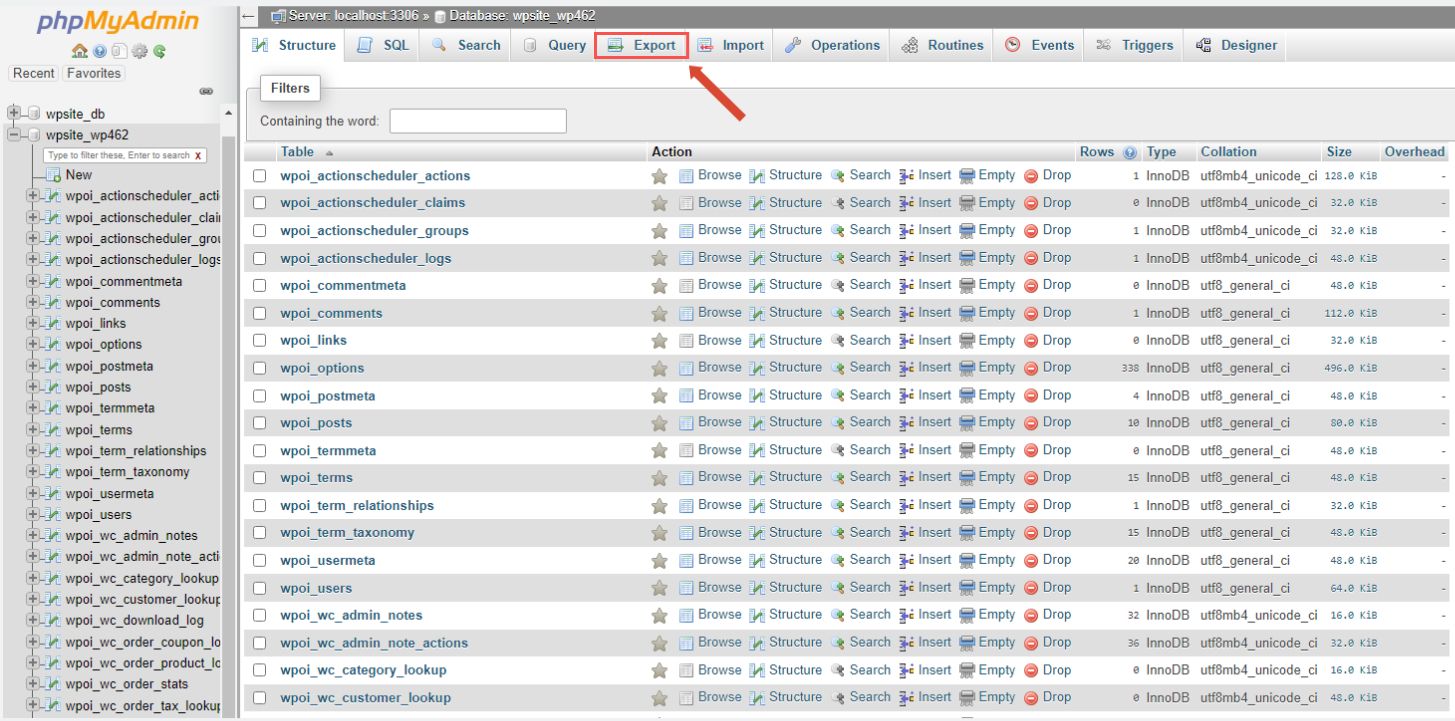The height and width of the screenshot is (721, 1455).
Task: Click the home icon under the phpMyAdmin logo
Action: point(79,51)
